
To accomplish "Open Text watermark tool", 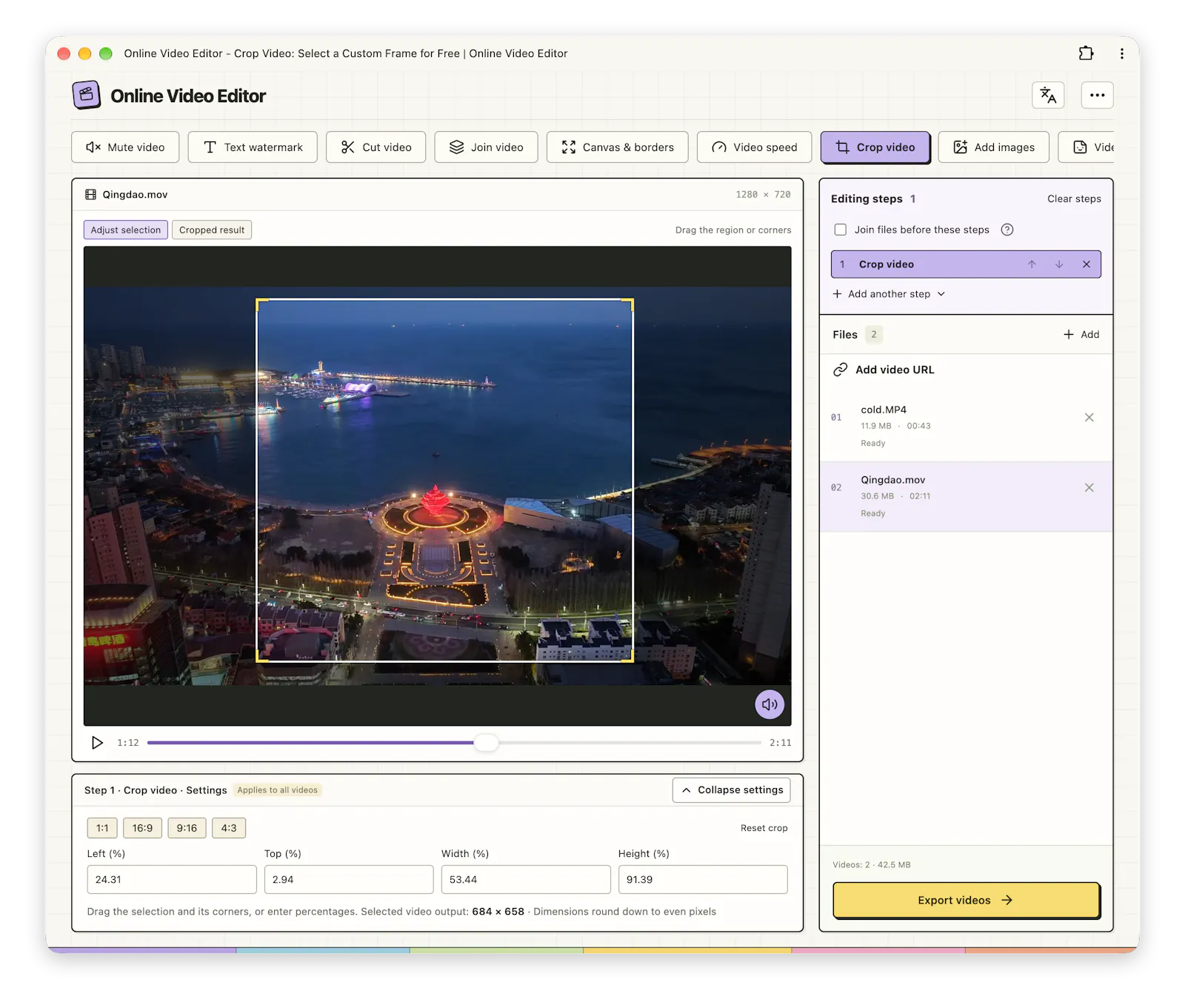I will tap(253, 147).
